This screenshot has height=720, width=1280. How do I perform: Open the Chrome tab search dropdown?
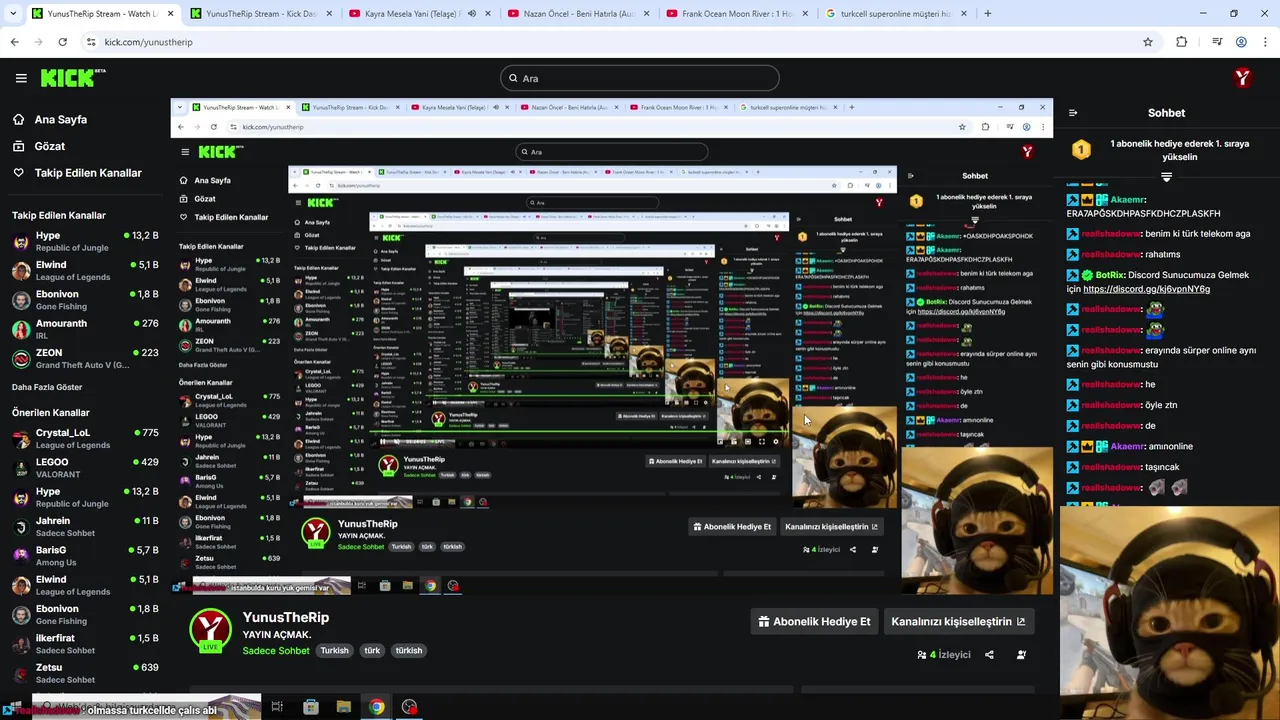coord(11,14)
